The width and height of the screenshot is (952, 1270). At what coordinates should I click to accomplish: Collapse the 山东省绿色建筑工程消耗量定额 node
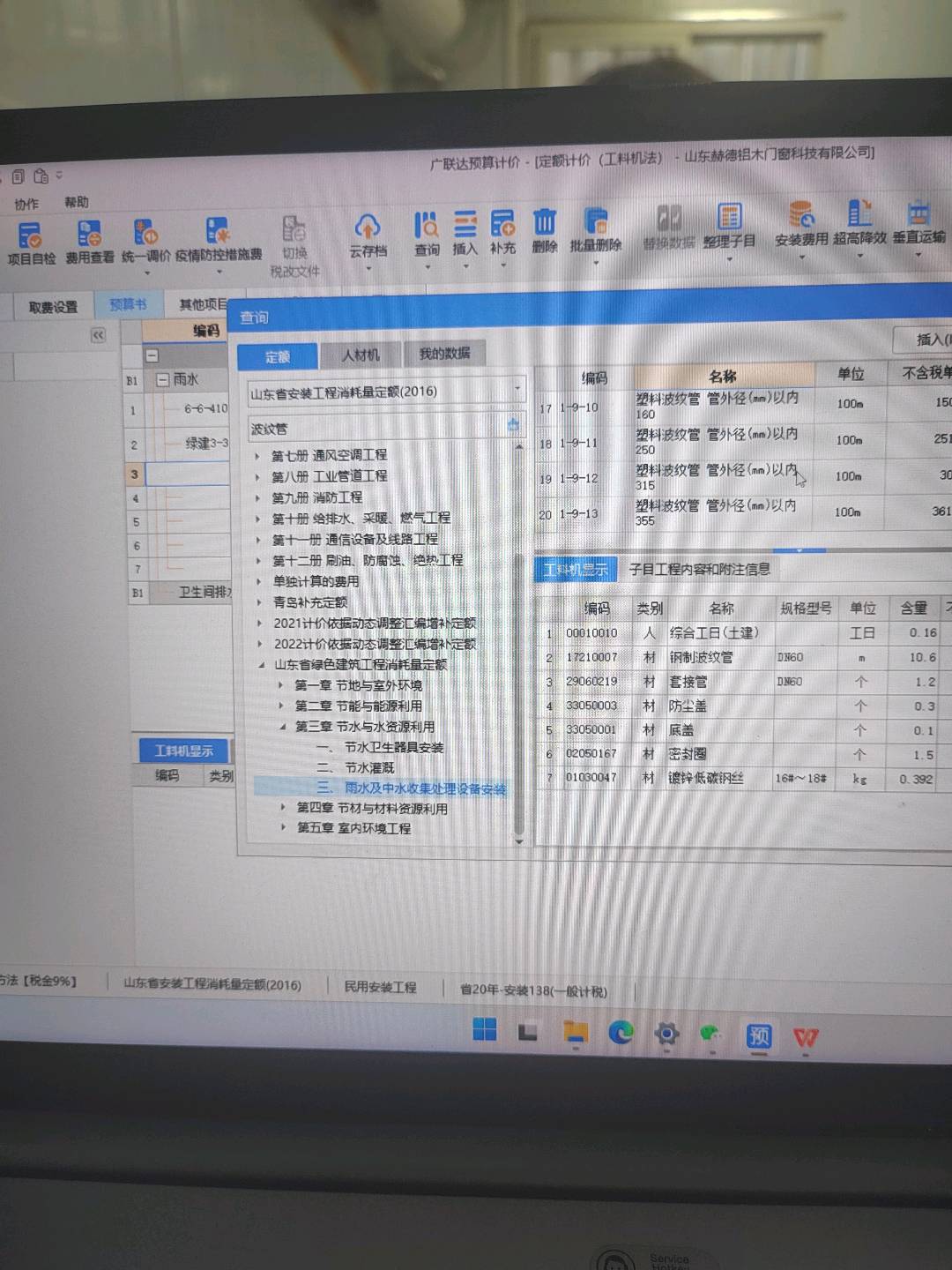click(x=261, y=664)
